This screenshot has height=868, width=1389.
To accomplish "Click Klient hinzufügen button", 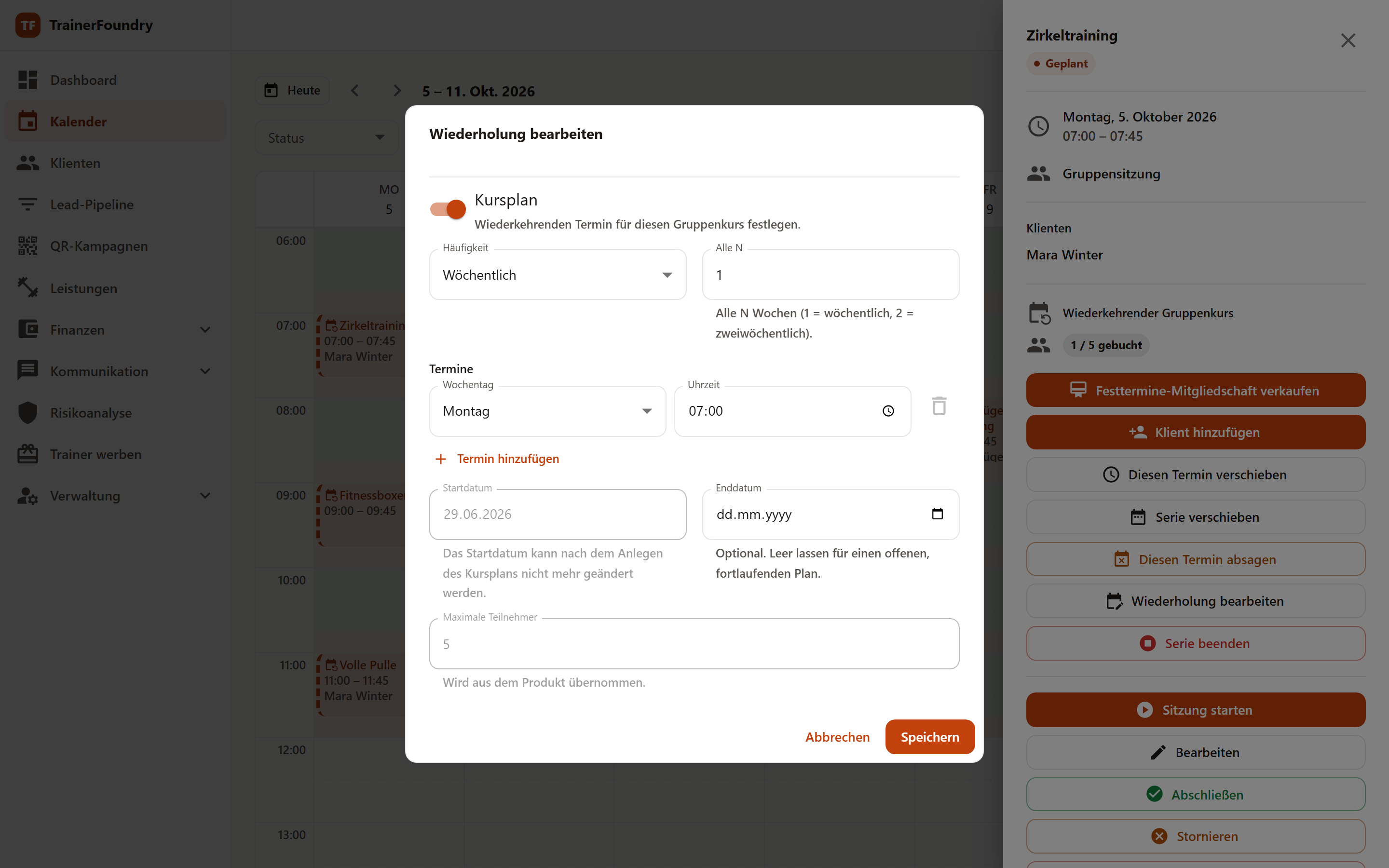I will coord(1196,432).
